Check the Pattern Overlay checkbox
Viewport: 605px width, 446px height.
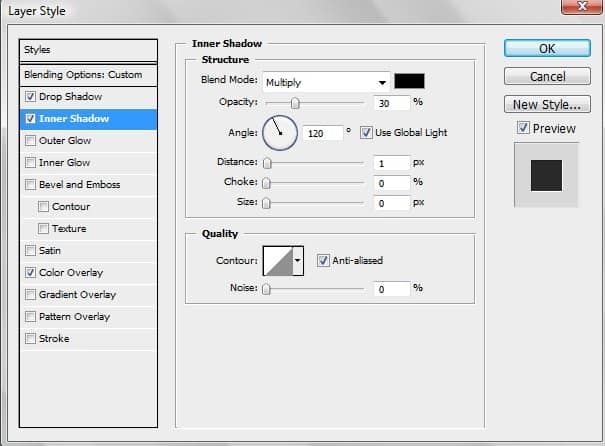[x=30, y=316]
